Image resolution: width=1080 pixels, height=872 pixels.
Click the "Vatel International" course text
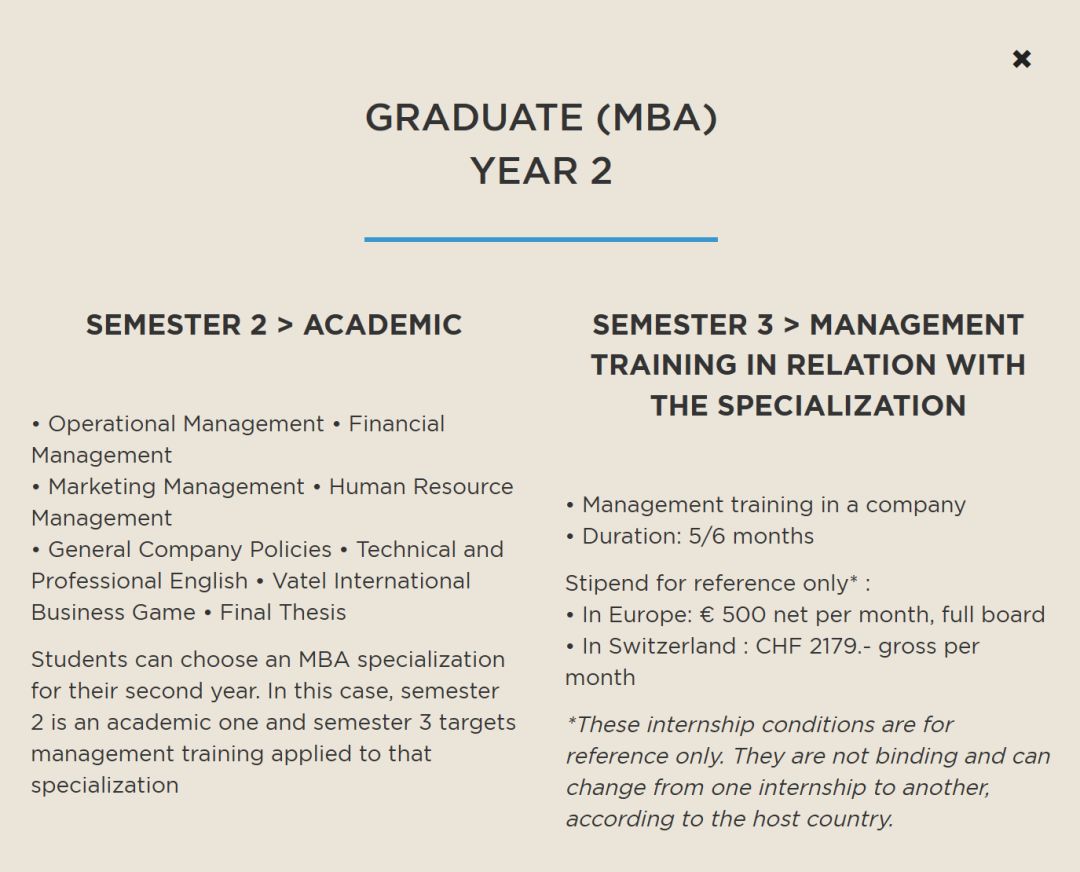[x=371, y=581]
